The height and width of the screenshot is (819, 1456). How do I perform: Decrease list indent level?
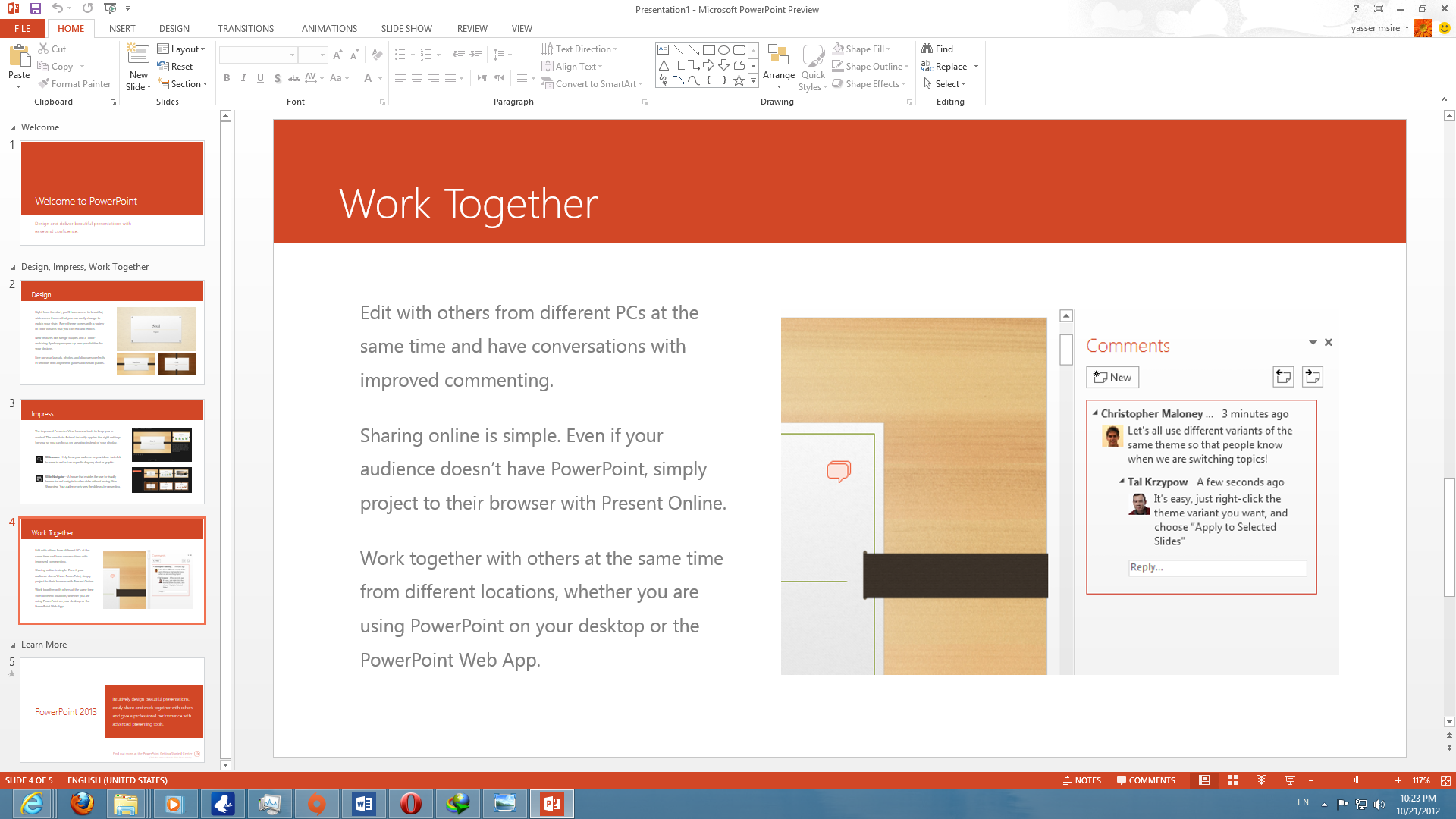coord(459,55)
